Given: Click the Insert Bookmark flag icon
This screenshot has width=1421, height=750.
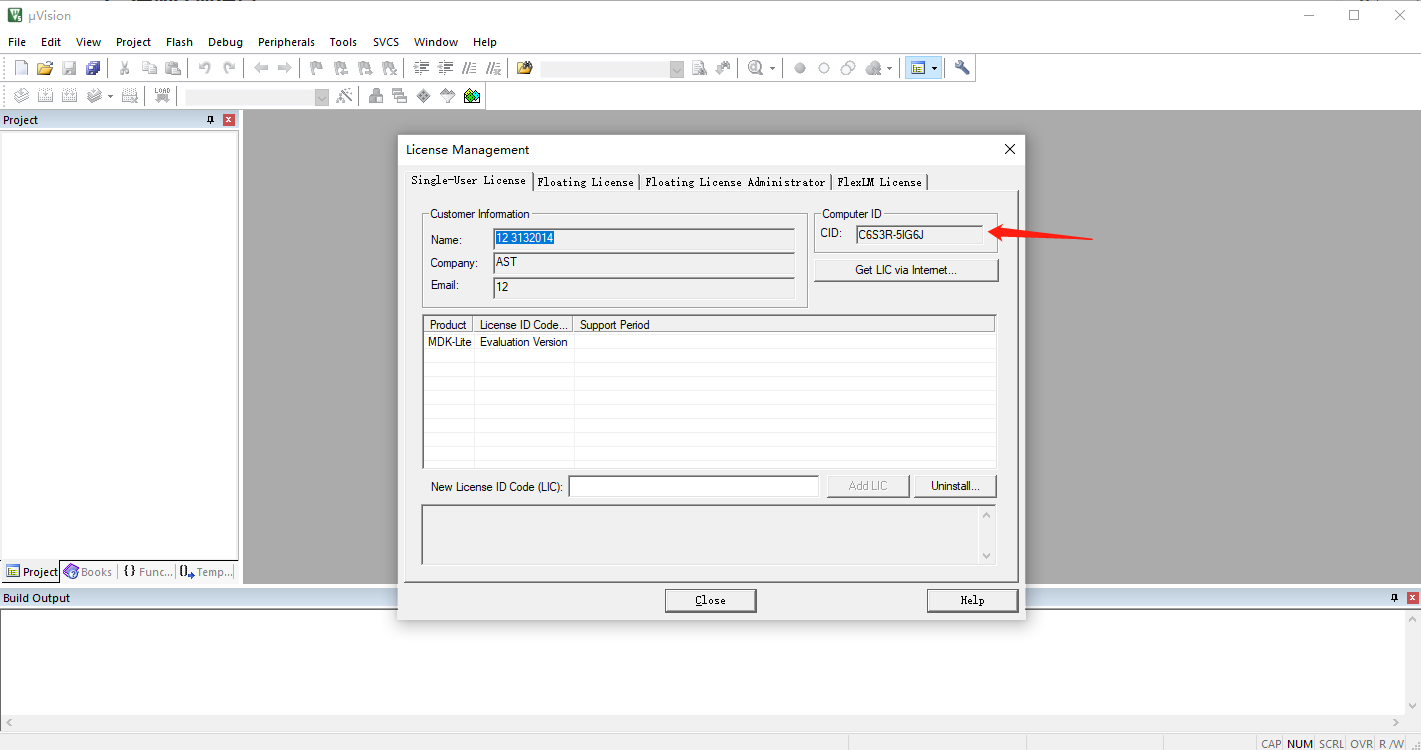Looking at the screenshot, I should point(317,68).
